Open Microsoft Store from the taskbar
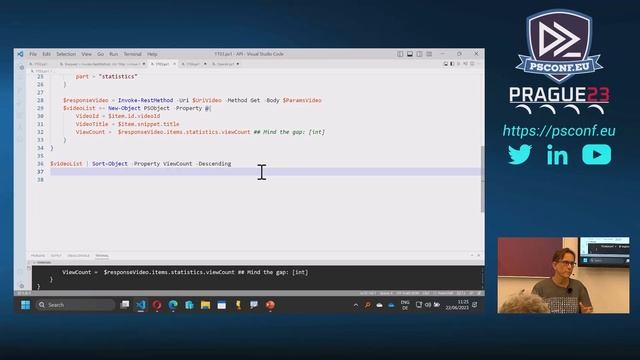Screen dimensions: 640x360 pos(189,305)
